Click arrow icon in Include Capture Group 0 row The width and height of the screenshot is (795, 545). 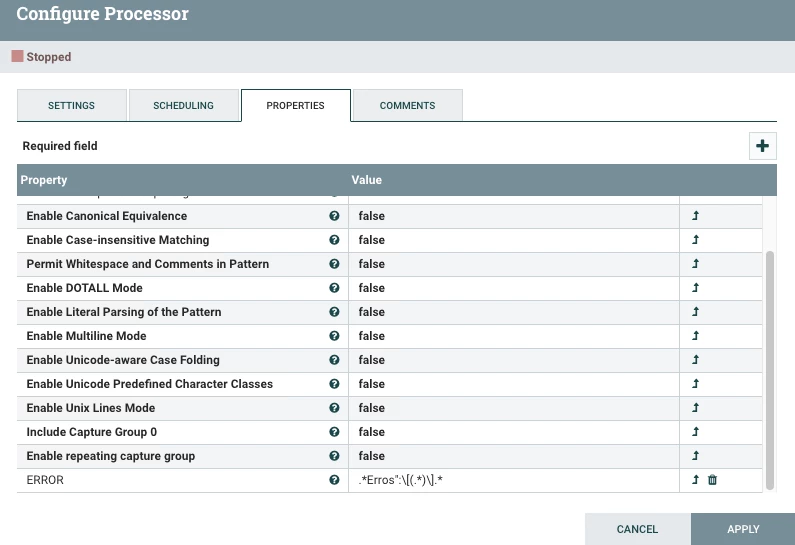pos(696,432)
